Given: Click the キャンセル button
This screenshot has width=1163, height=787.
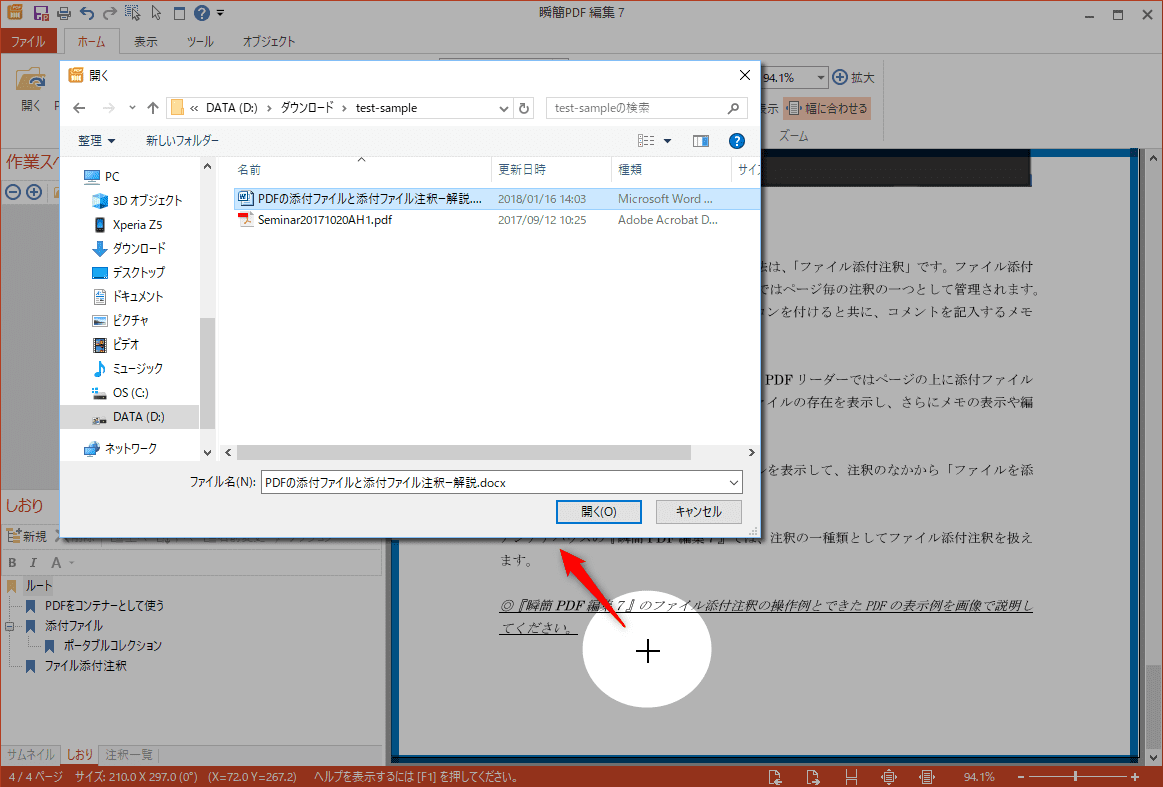Looking at the screenshot, I should [x=698, y=511].
